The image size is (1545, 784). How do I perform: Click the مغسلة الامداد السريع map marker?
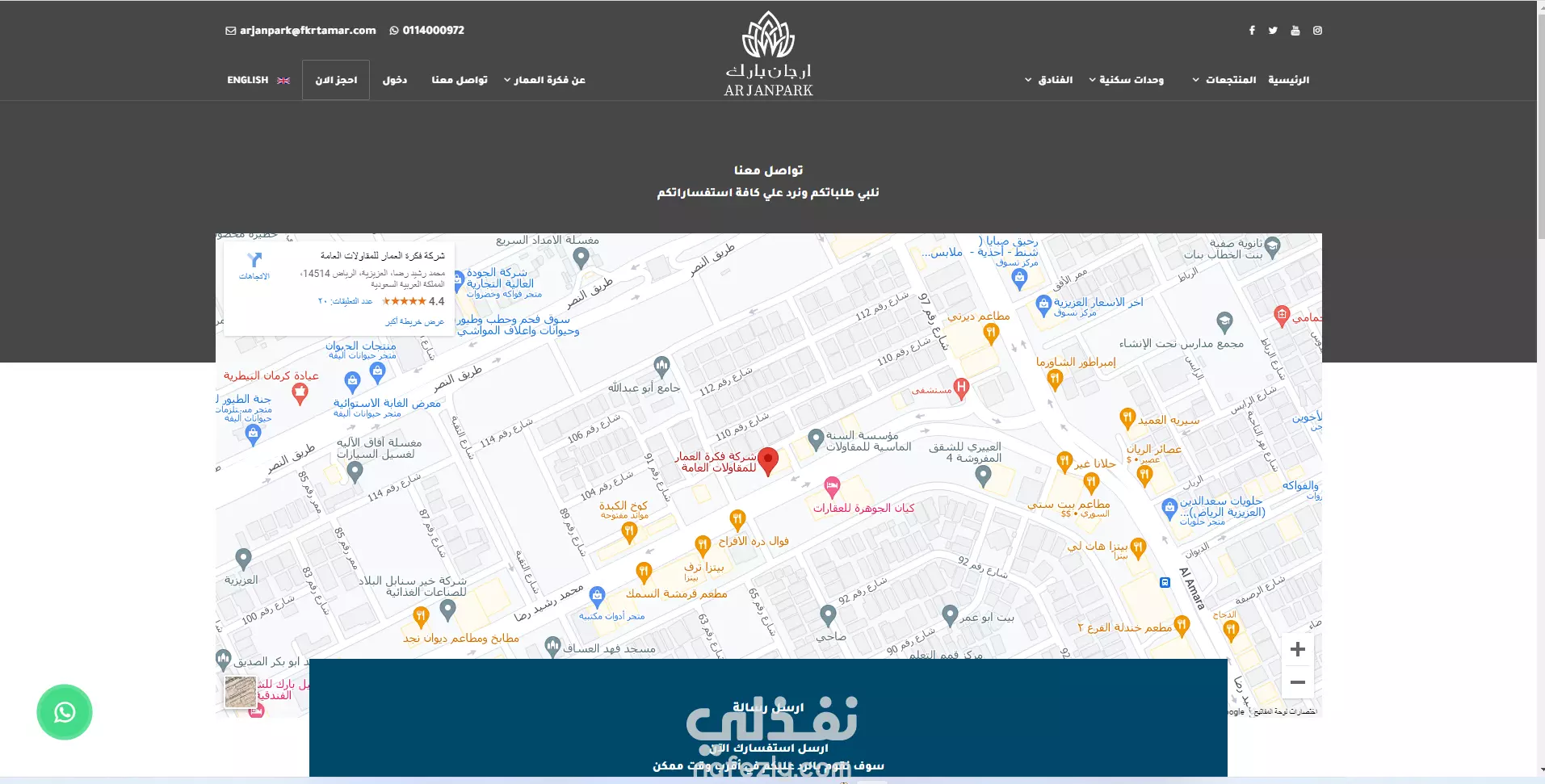coord(581,258)
